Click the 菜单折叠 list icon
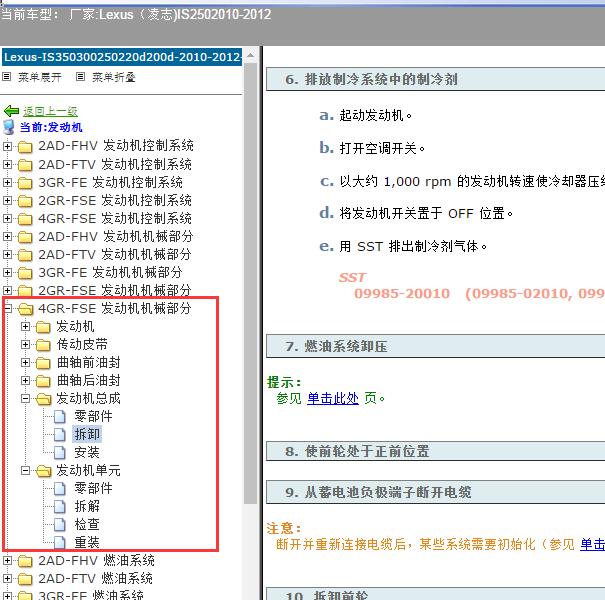 (80, 77)
